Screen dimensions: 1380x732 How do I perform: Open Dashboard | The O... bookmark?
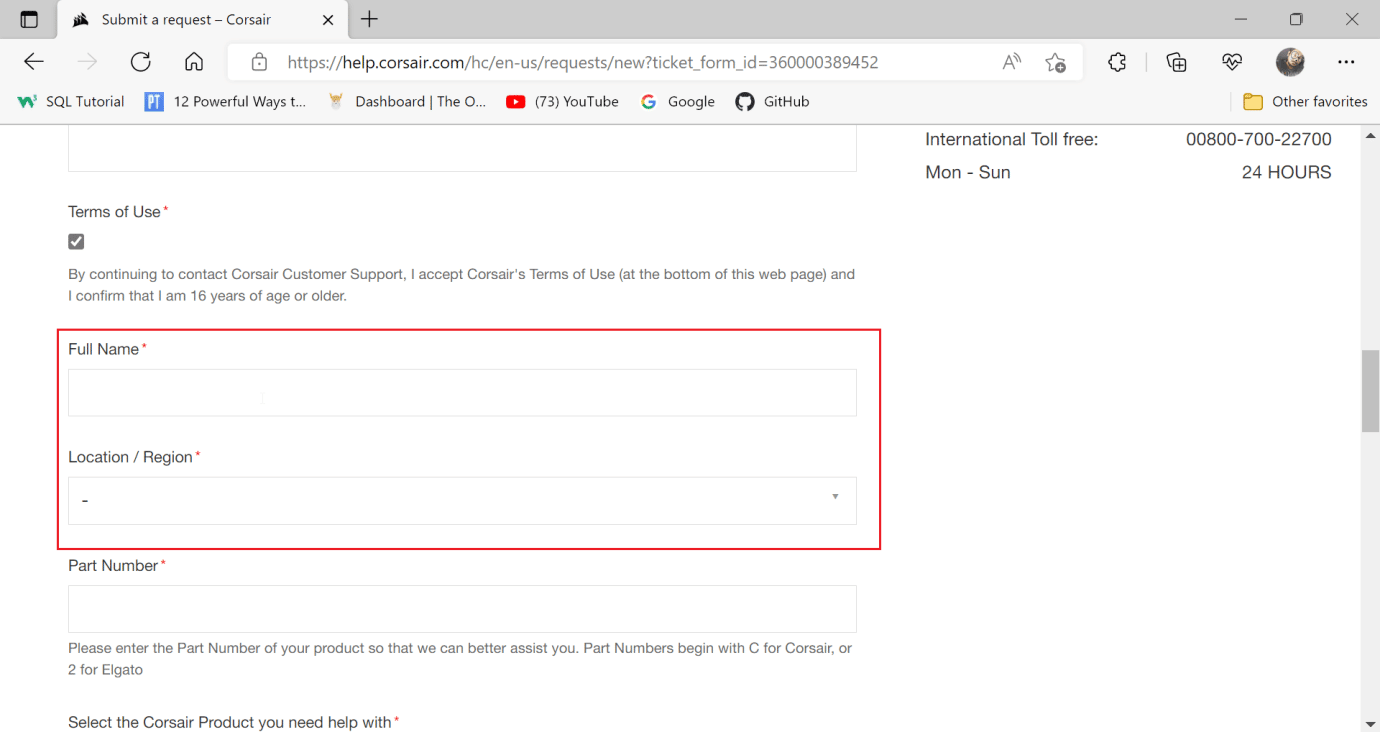(407, 101)
